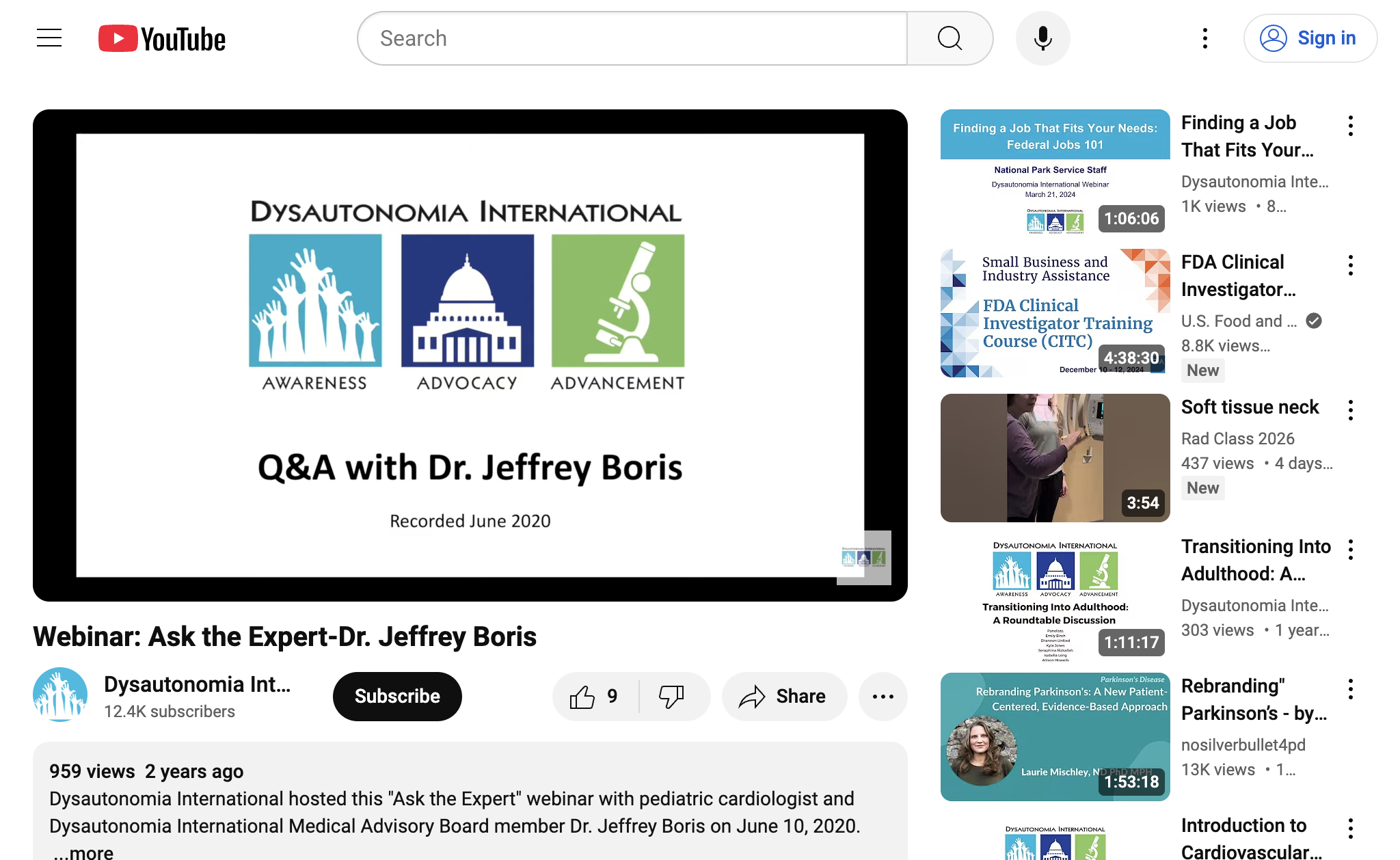The height and width of the screenshot is (860, 1400).
Task: Start voice search with microphone
Action: tap(1042, 38)
